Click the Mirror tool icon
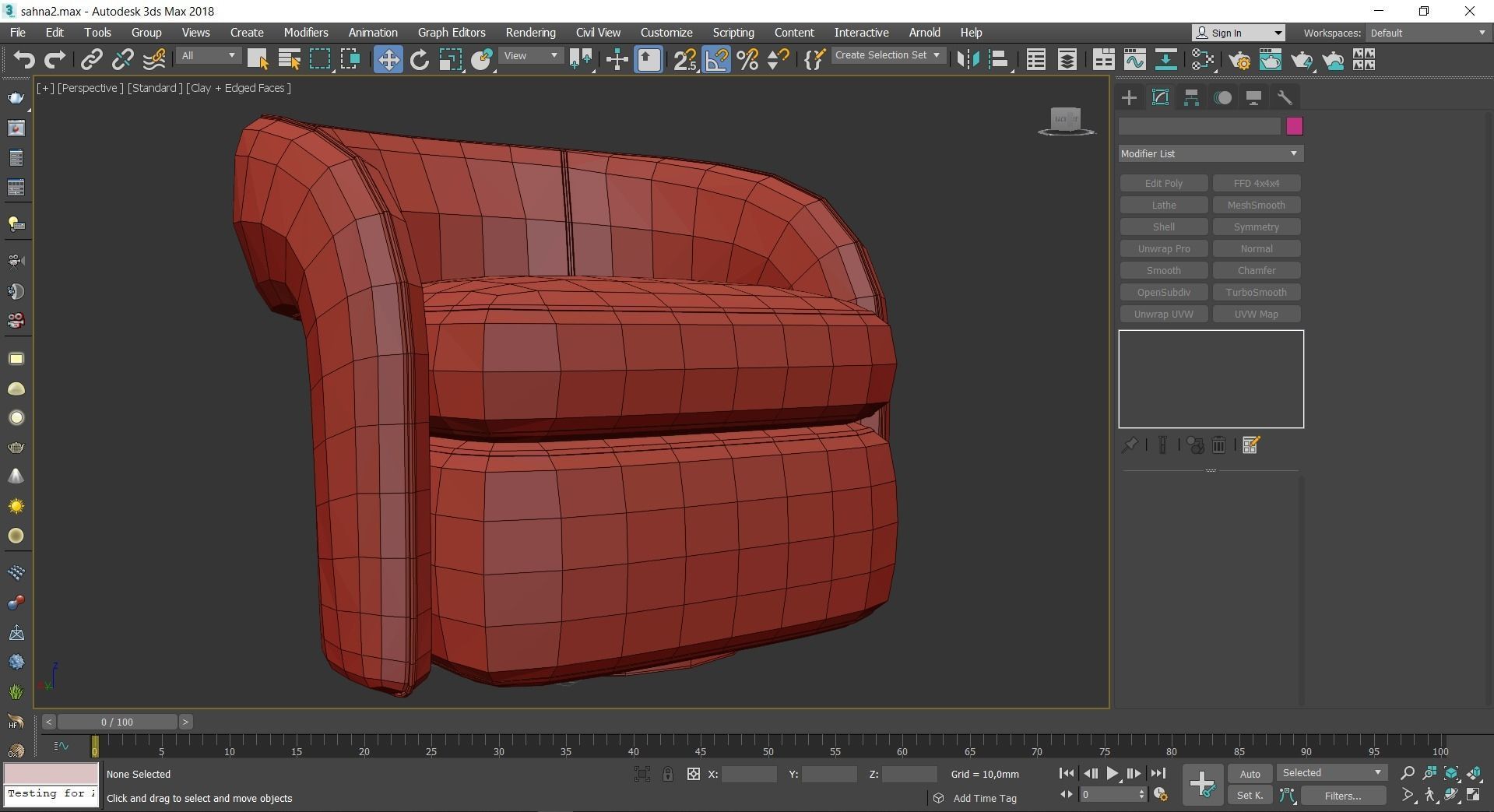This screenshot has height=812, width=1494. click(968, 60)
